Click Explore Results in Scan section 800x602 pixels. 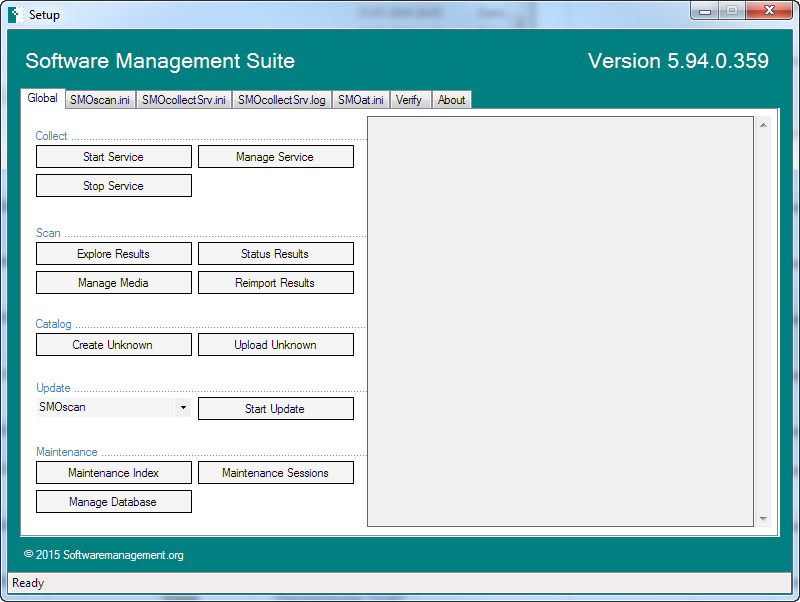point(113,254)
